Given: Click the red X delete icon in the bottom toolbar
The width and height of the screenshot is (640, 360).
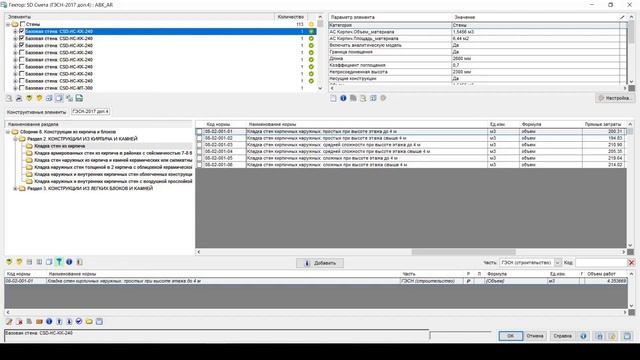Looking at the screenshot, I should [19, 322].
